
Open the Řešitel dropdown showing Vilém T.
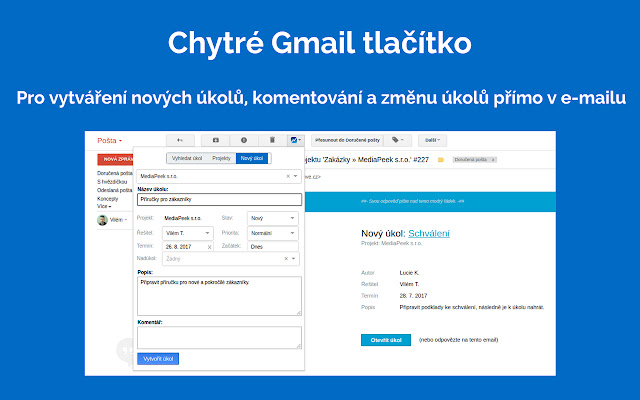[188, 233]
